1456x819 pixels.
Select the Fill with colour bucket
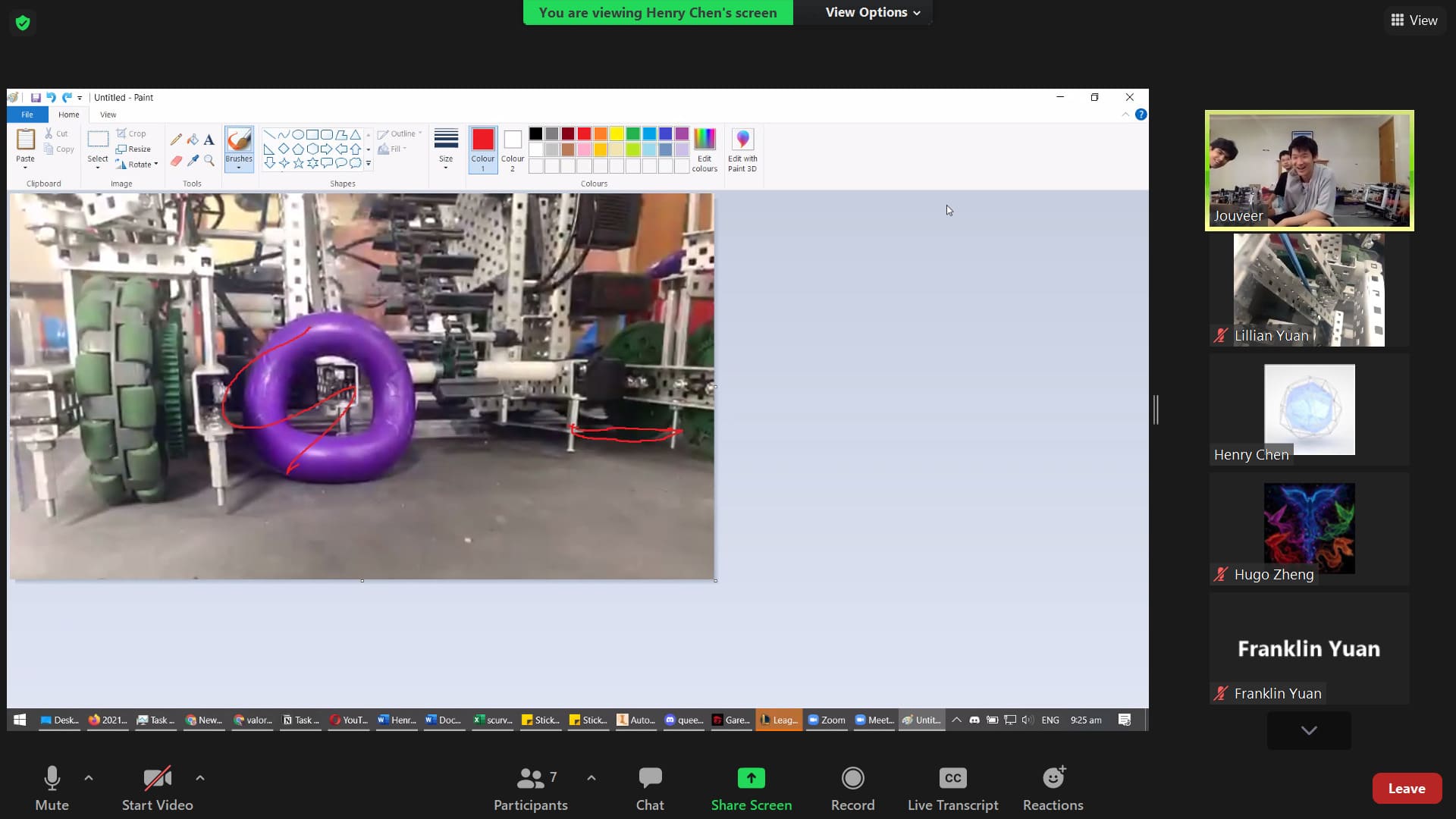(193, 140)
